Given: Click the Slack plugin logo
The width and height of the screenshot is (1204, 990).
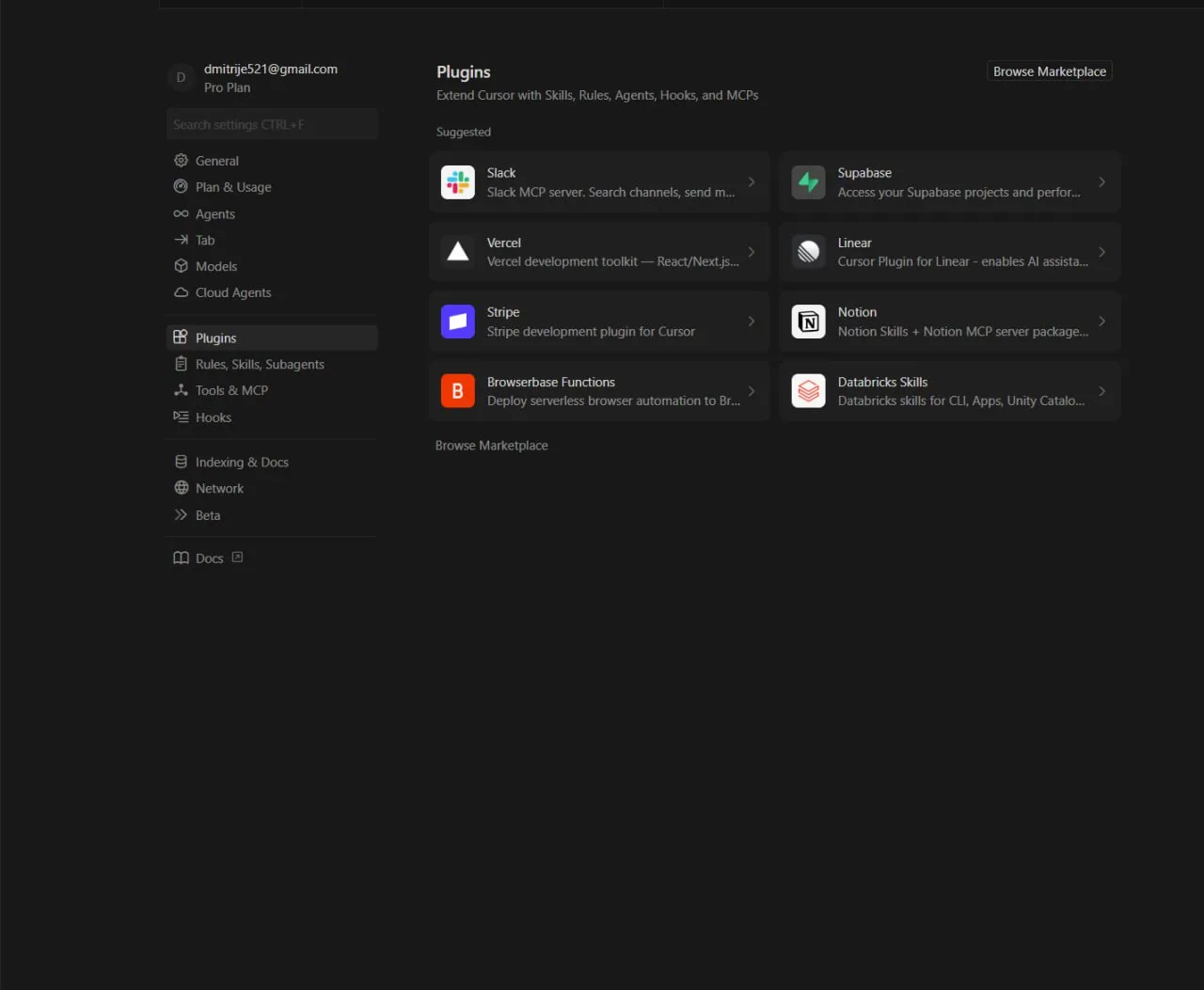Looking at the screenshot, I should (458, 182).
